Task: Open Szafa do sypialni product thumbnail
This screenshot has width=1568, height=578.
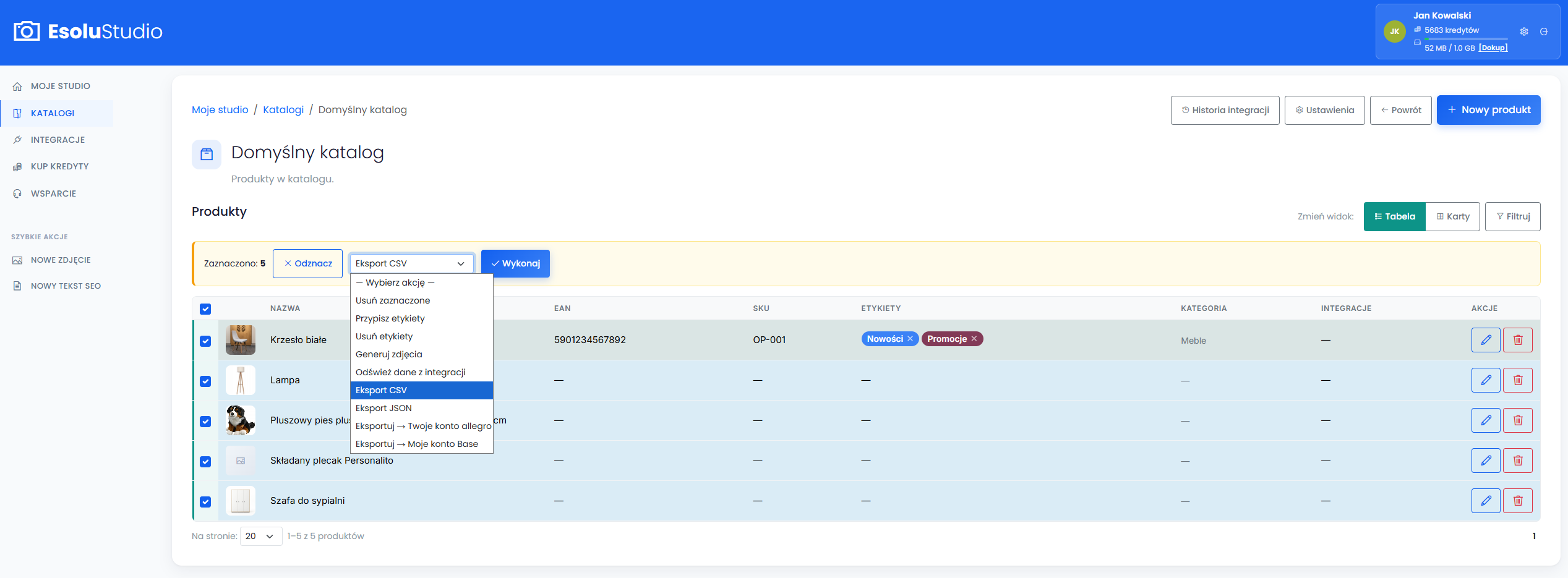Action: click(241, 501)
